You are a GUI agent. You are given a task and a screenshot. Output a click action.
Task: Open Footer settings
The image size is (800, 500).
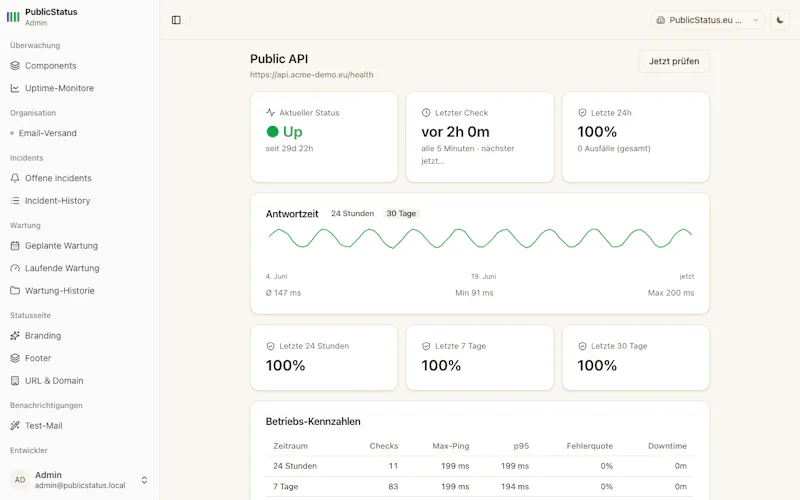[38, 358]
